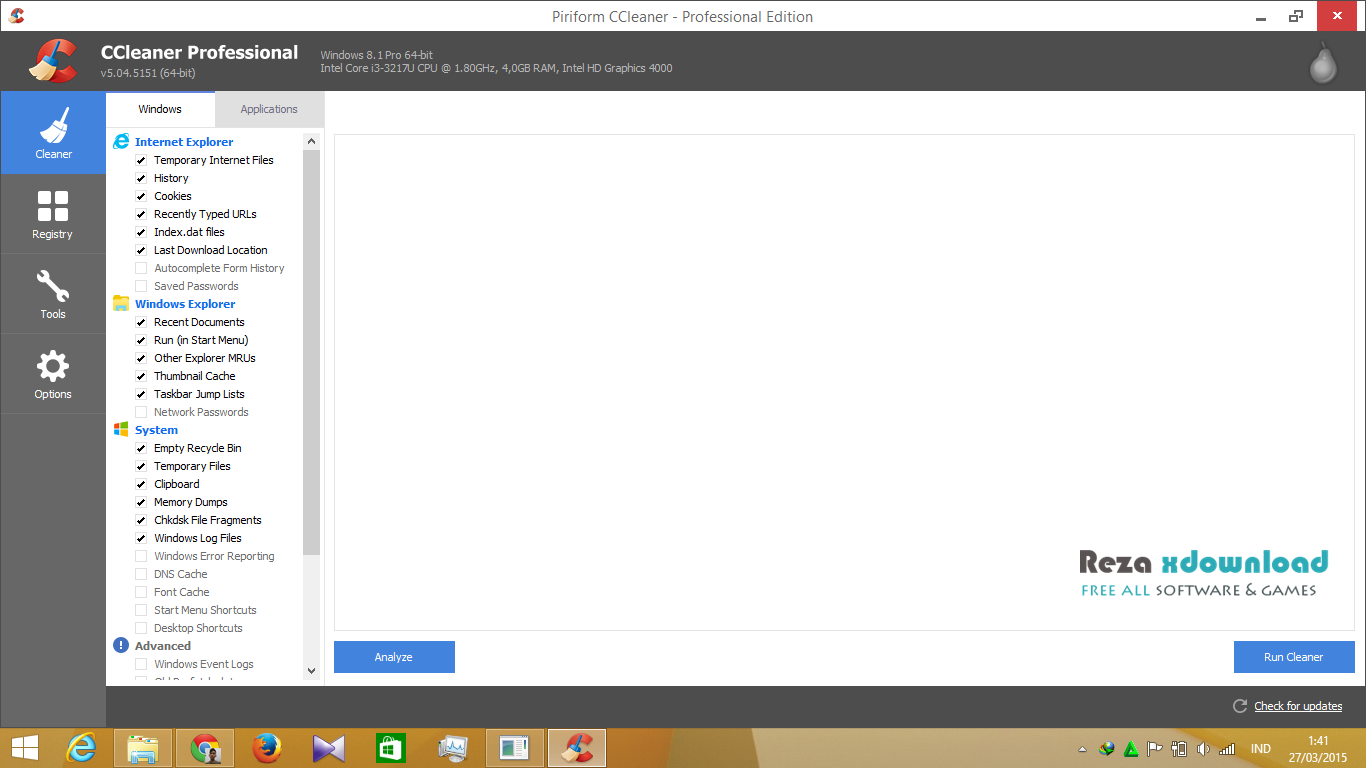Viewport: 1366px width, 768px height.
Task: Uncheck Internet Explorer History checkbox
Action: pos(141,178)
